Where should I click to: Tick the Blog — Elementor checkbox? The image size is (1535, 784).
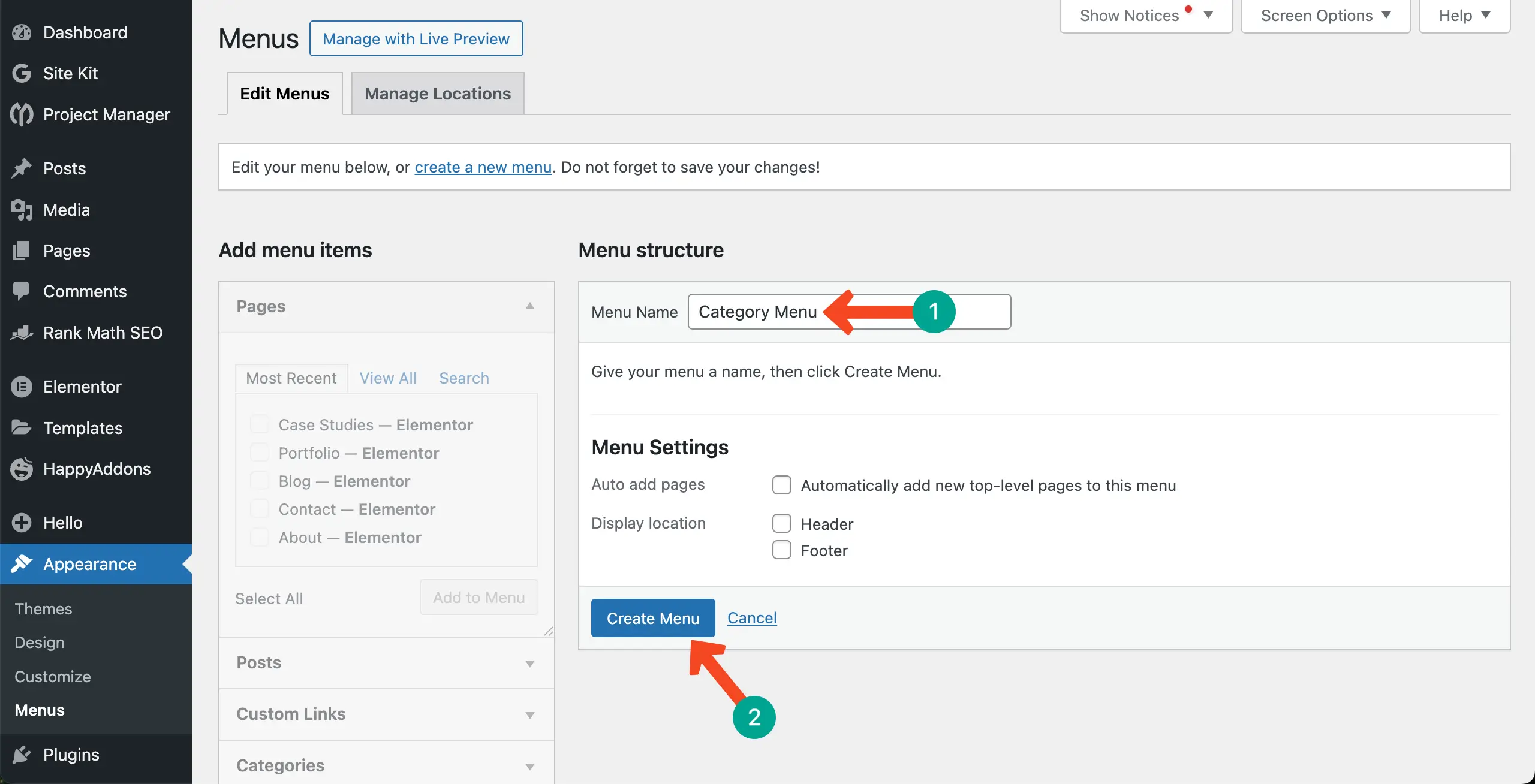tap(259, 481)
